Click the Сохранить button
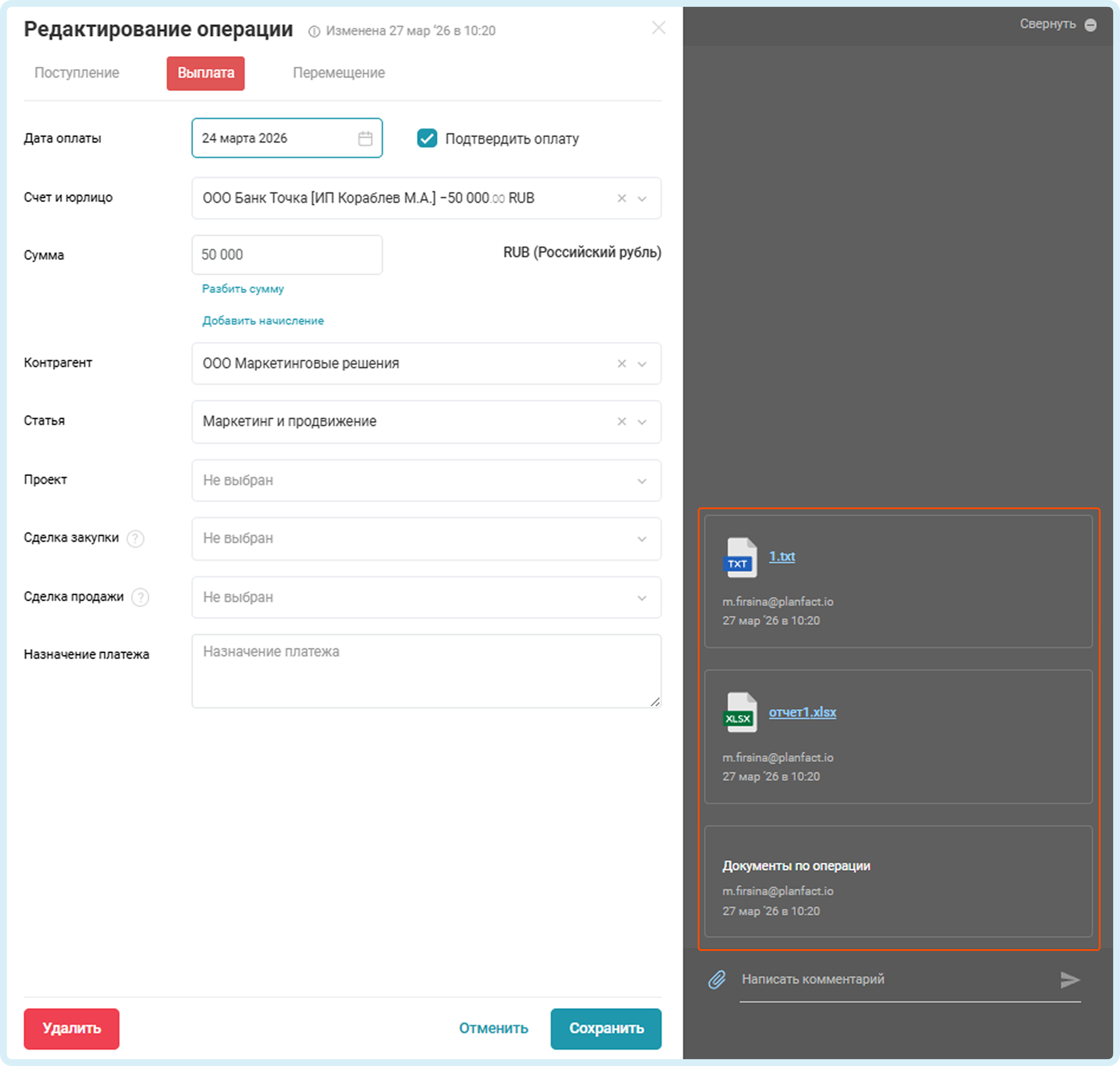The height and width of the screenshot is (1066, 1120). 606,1028
